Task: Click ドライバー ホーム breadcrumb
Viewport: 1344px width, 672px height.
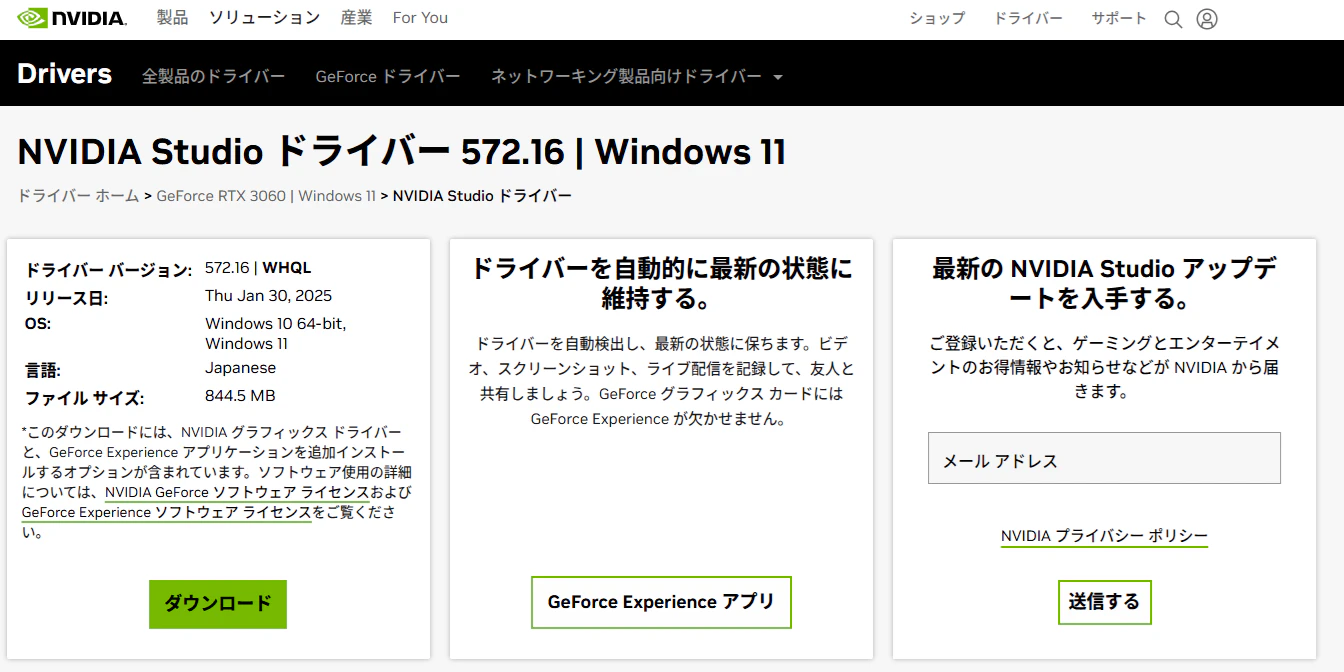Action: [78, 196]
